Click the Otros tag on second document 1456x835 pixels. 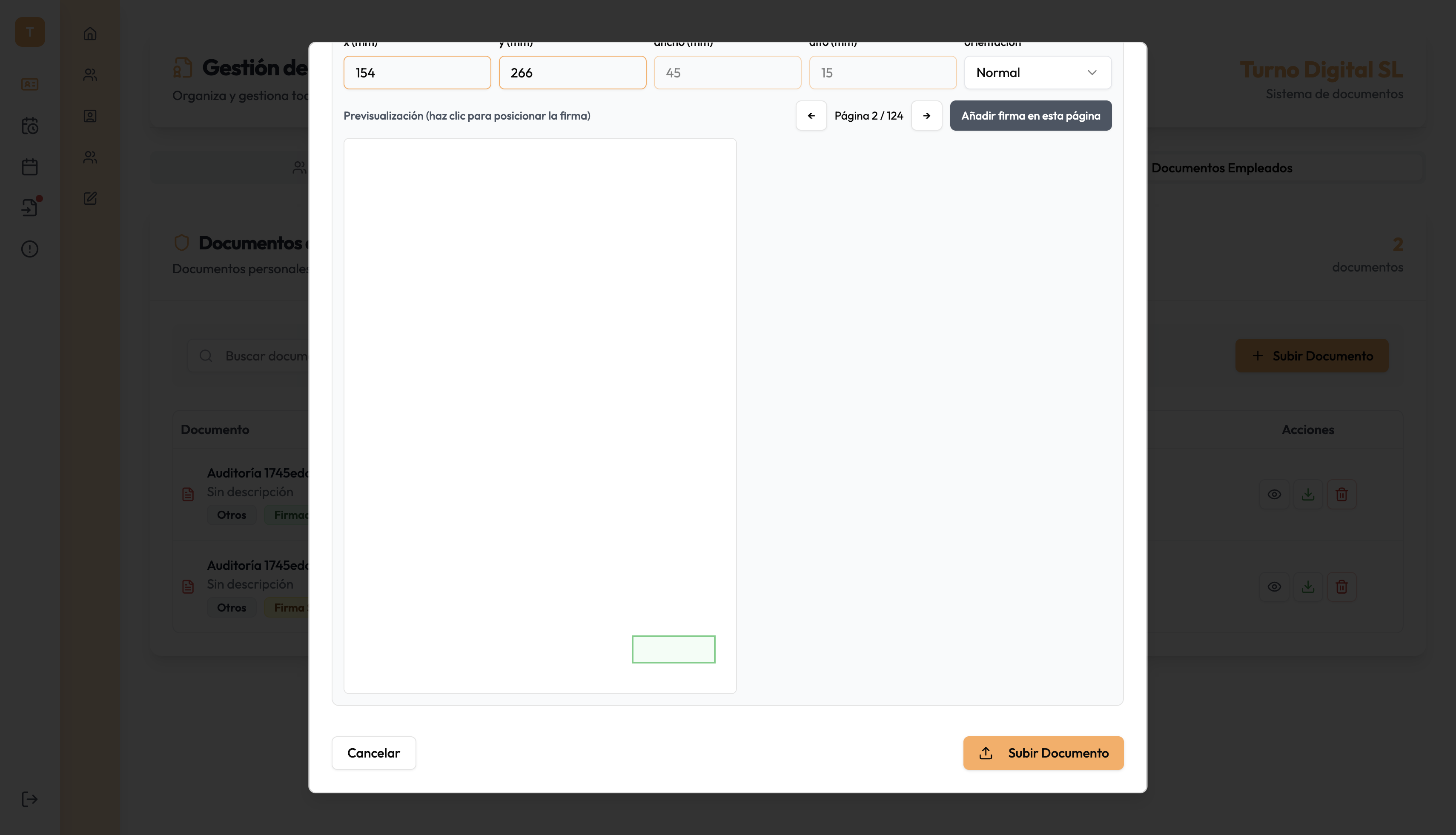tap(232, 607)
